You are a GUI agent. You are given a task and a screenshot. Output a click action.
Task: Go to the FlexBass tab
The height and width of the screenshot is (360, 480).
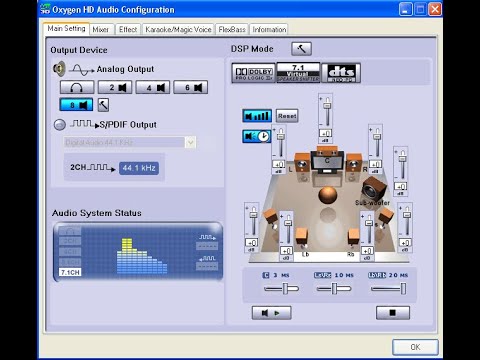click(x=232, y=30)
